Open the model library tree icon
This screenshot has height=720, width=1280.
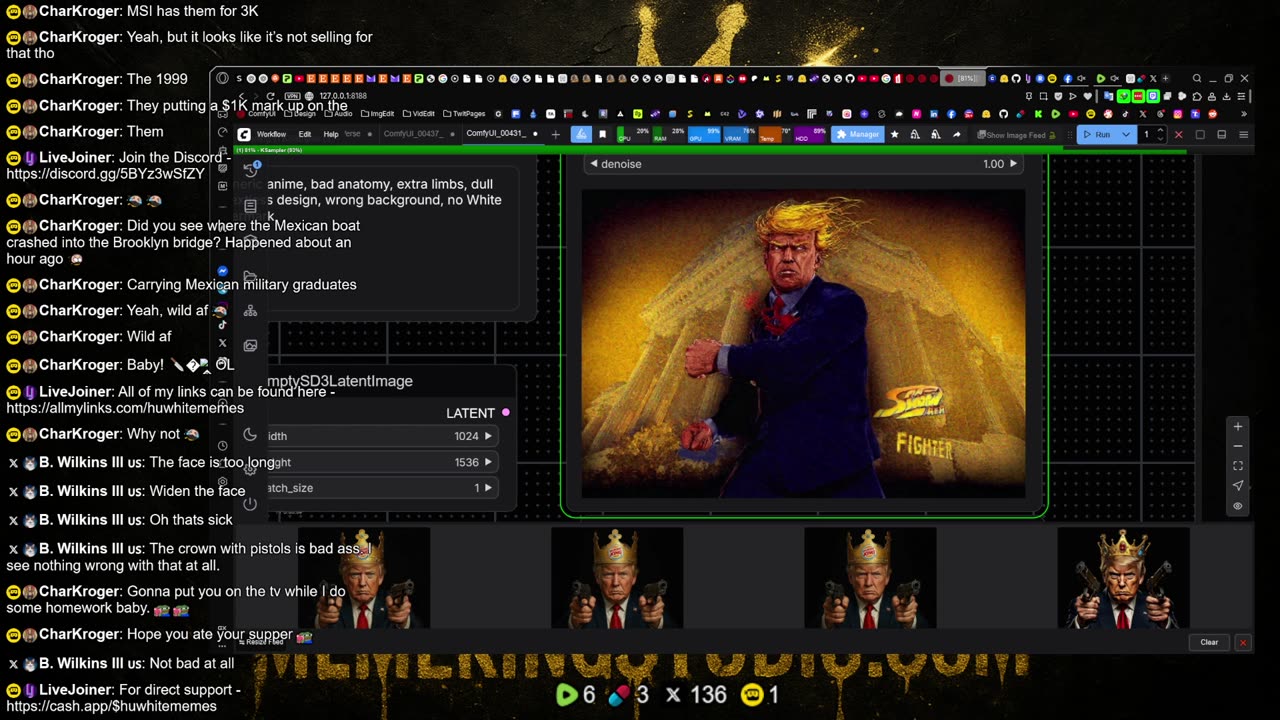tap(250, 311)
